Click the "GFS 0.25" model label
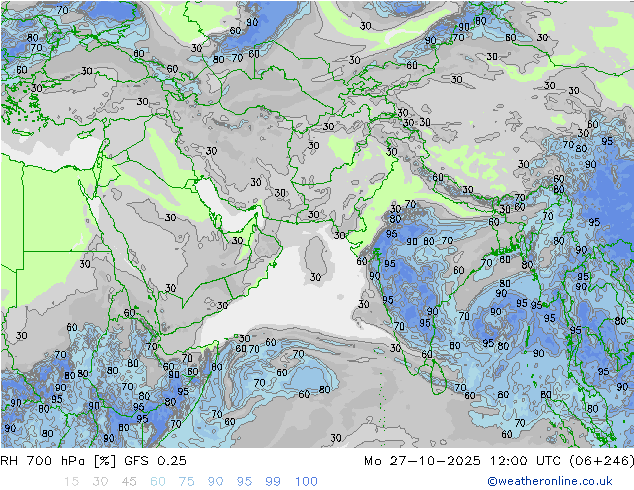 [155, 460]
